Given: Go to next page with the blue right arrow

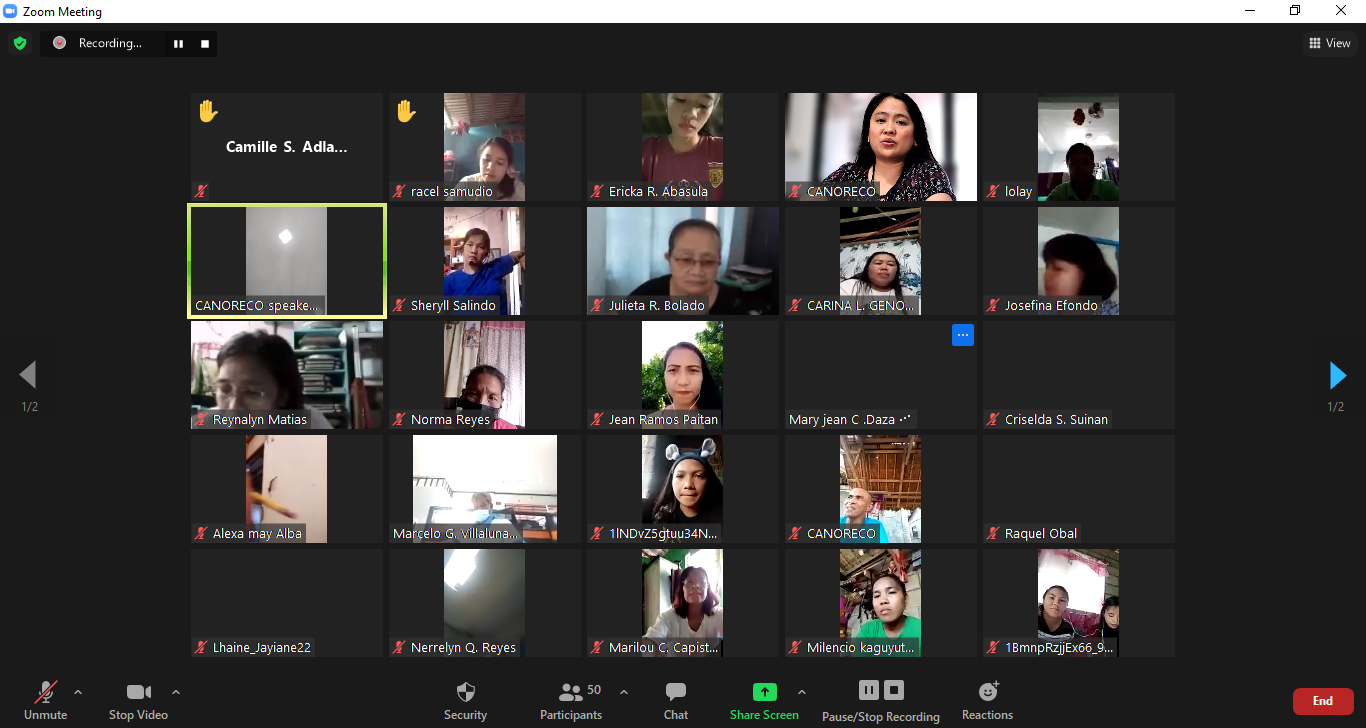Looking at the screenshot, I should (x=1337, y=375).
